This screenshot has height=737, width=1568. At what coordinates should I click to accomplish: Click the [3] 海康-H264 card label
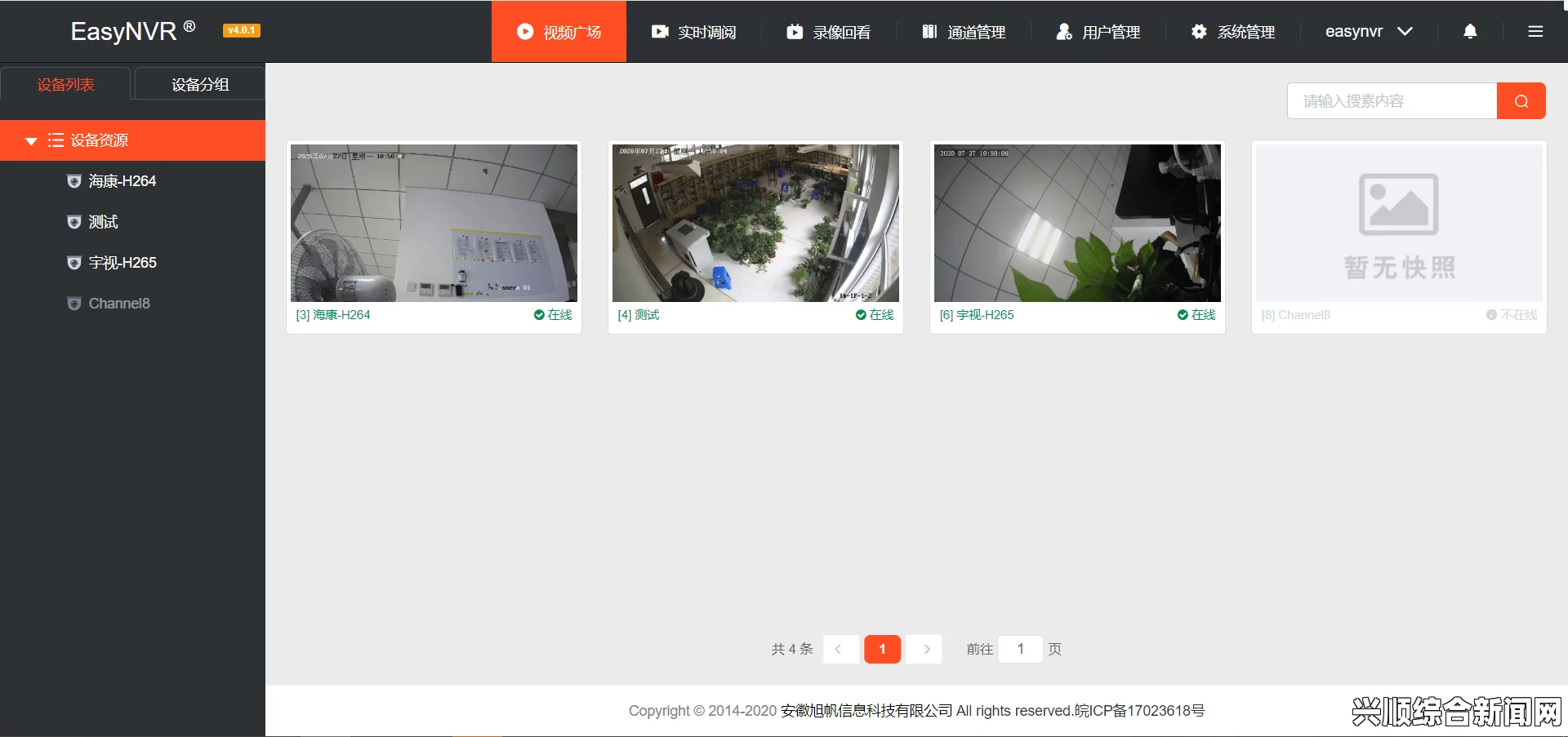click(x=333, y=315)
